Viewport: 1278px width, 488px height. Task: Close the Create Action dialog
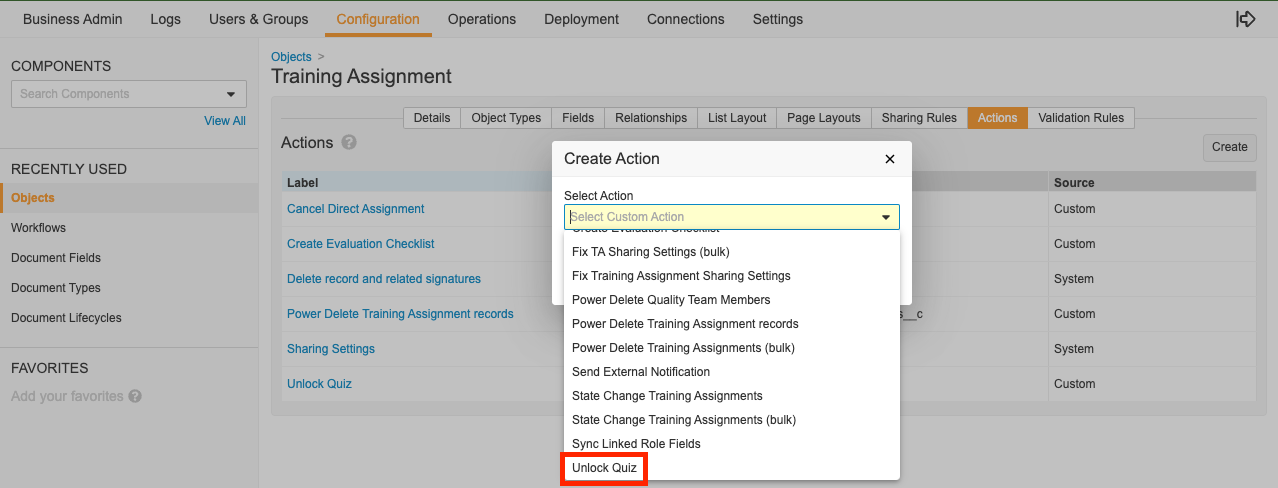(890, 159)
